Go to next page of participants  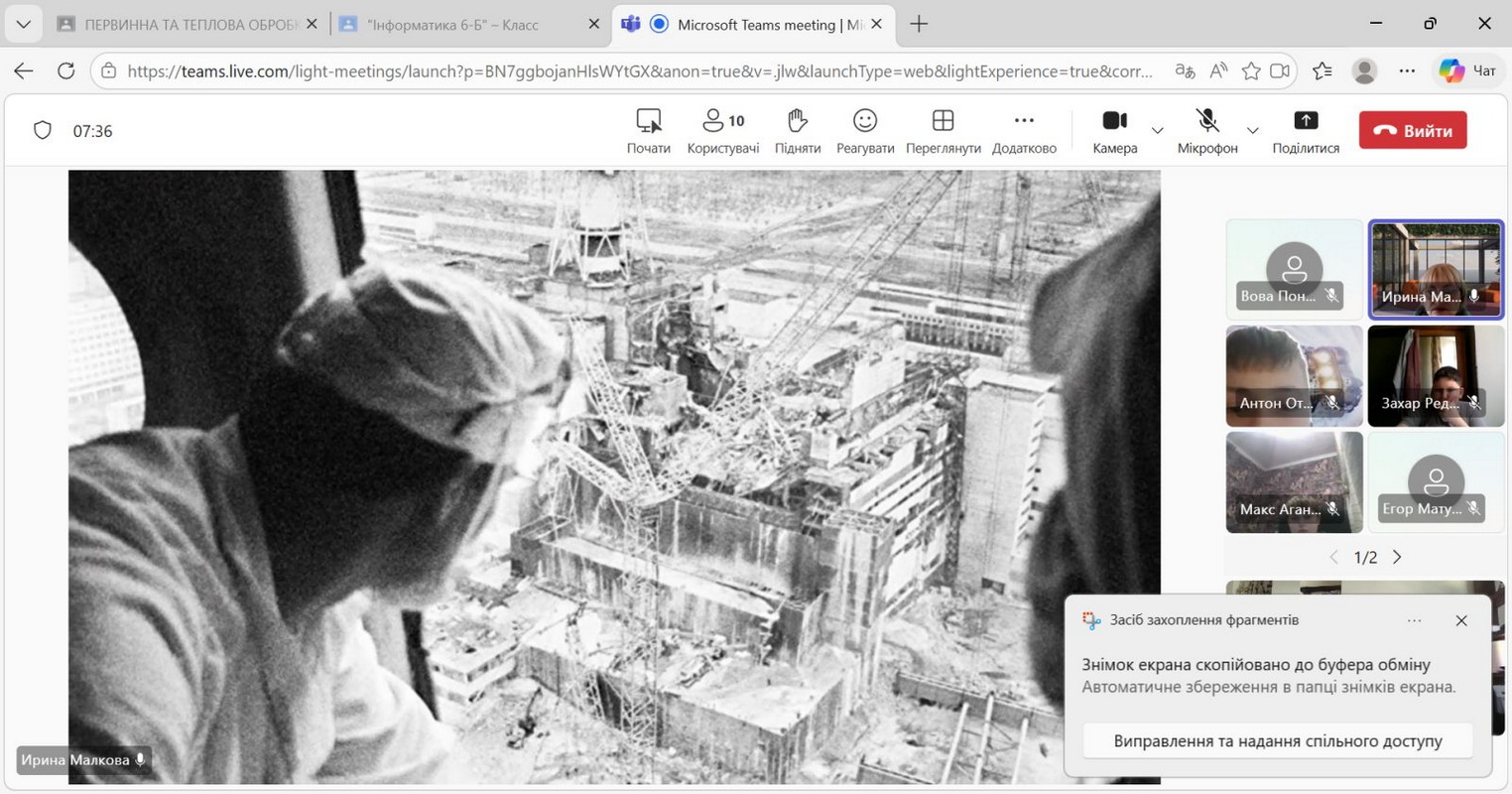pos(1397,557)
